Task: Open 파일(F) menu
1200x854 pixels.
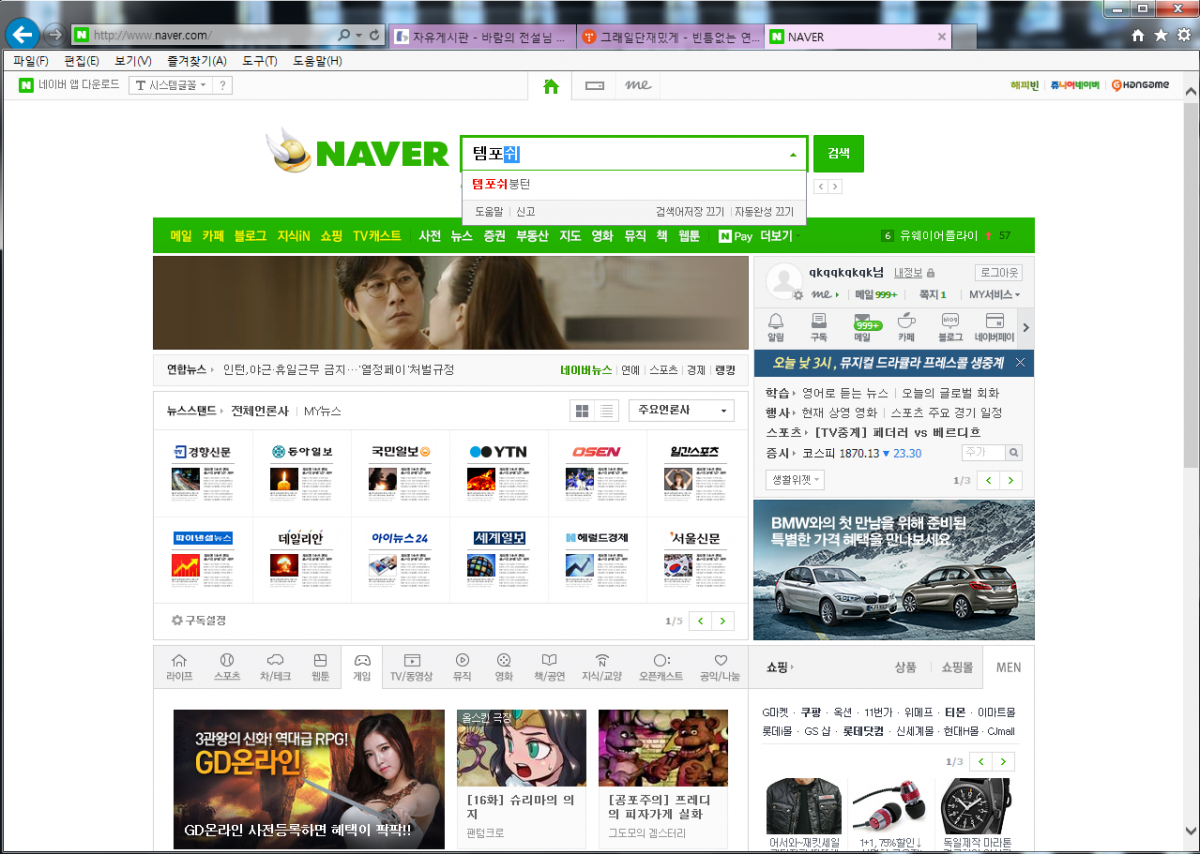Action: pos(31,61)
